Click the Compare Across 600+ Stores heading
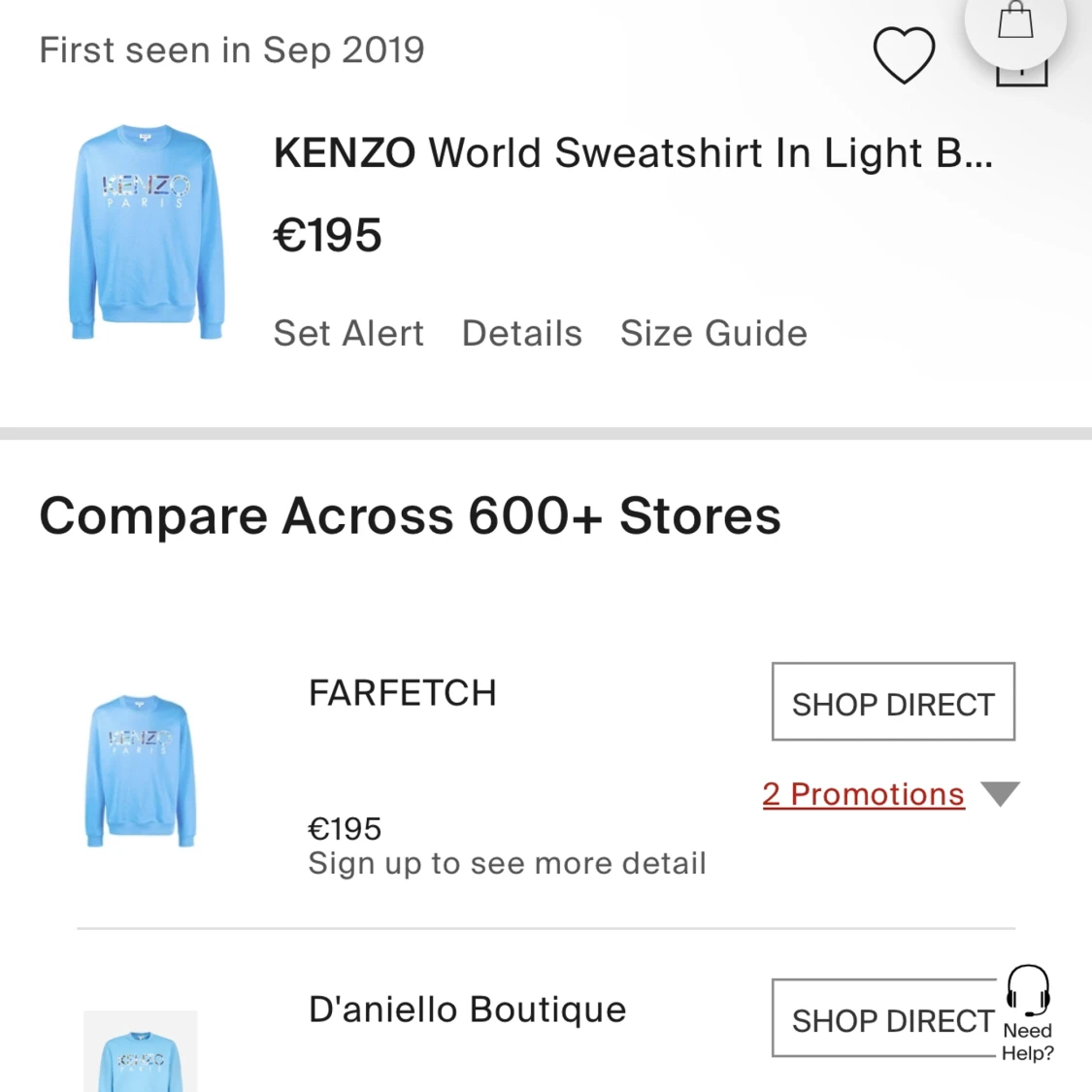This screenshot has width=1092, height=1092. click(410, 515)
